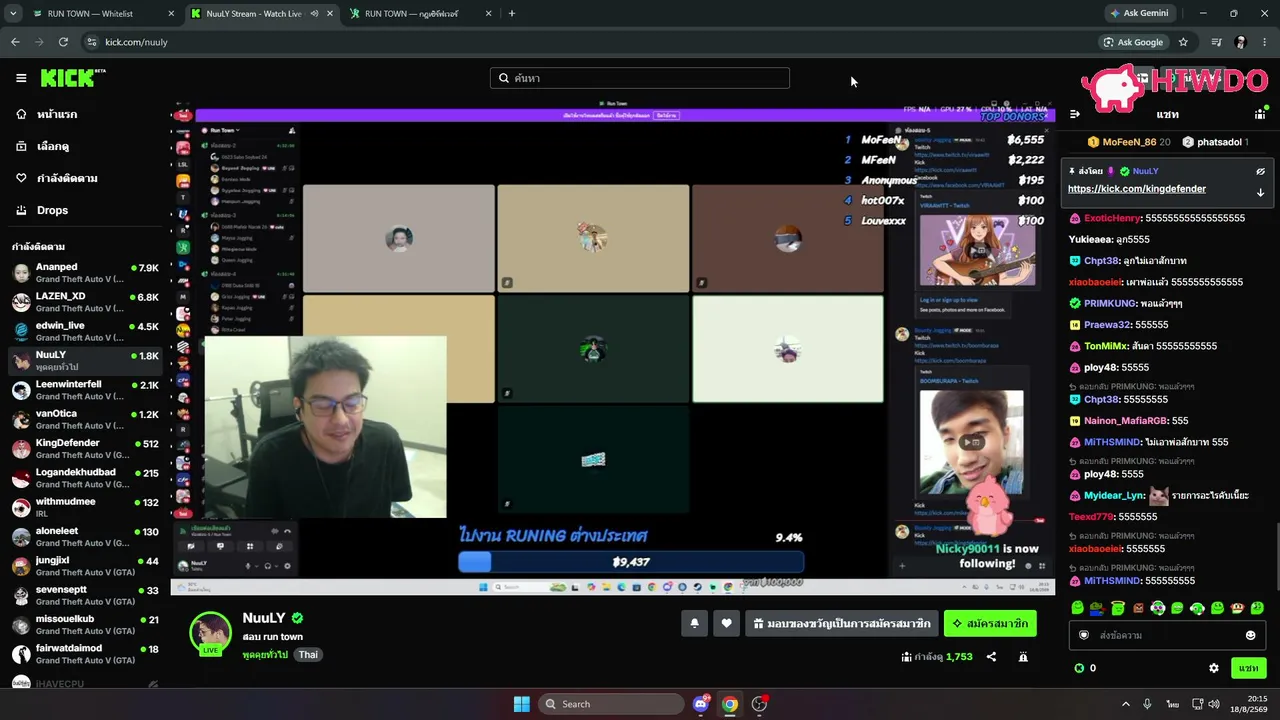The image size is (1280, 720).
Task: Open withmudmee's channel in the sidebar
Action: point(84,507)
